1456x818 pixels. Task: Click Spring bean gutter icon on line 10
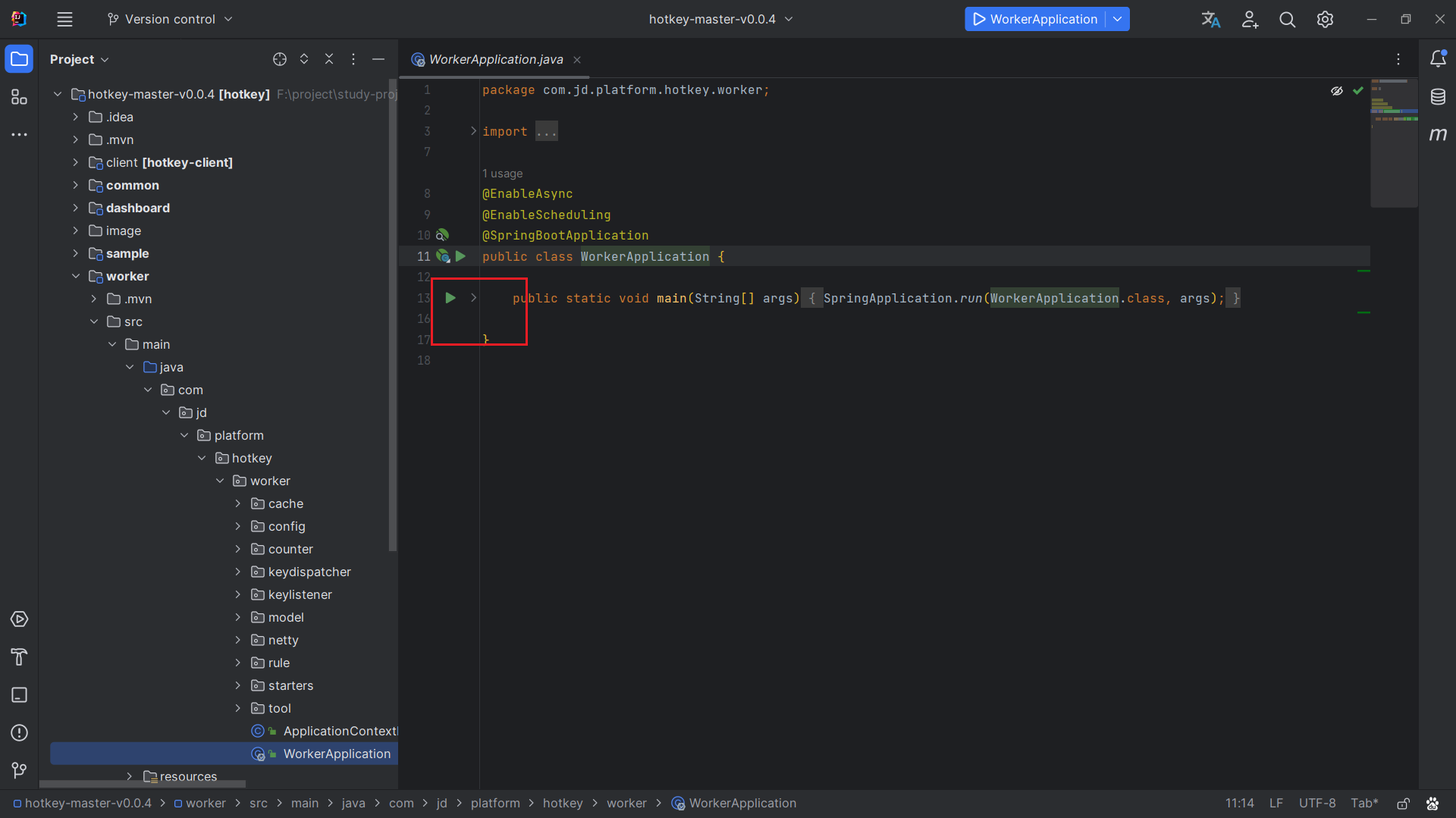tap(442, 236)
